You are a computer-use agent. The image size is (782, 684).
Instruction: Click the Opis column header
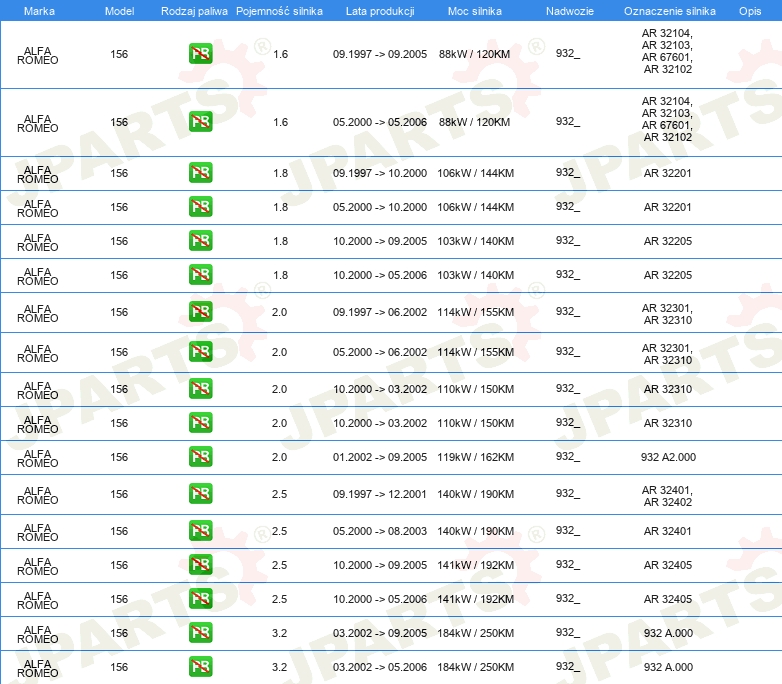coord(749,10)
